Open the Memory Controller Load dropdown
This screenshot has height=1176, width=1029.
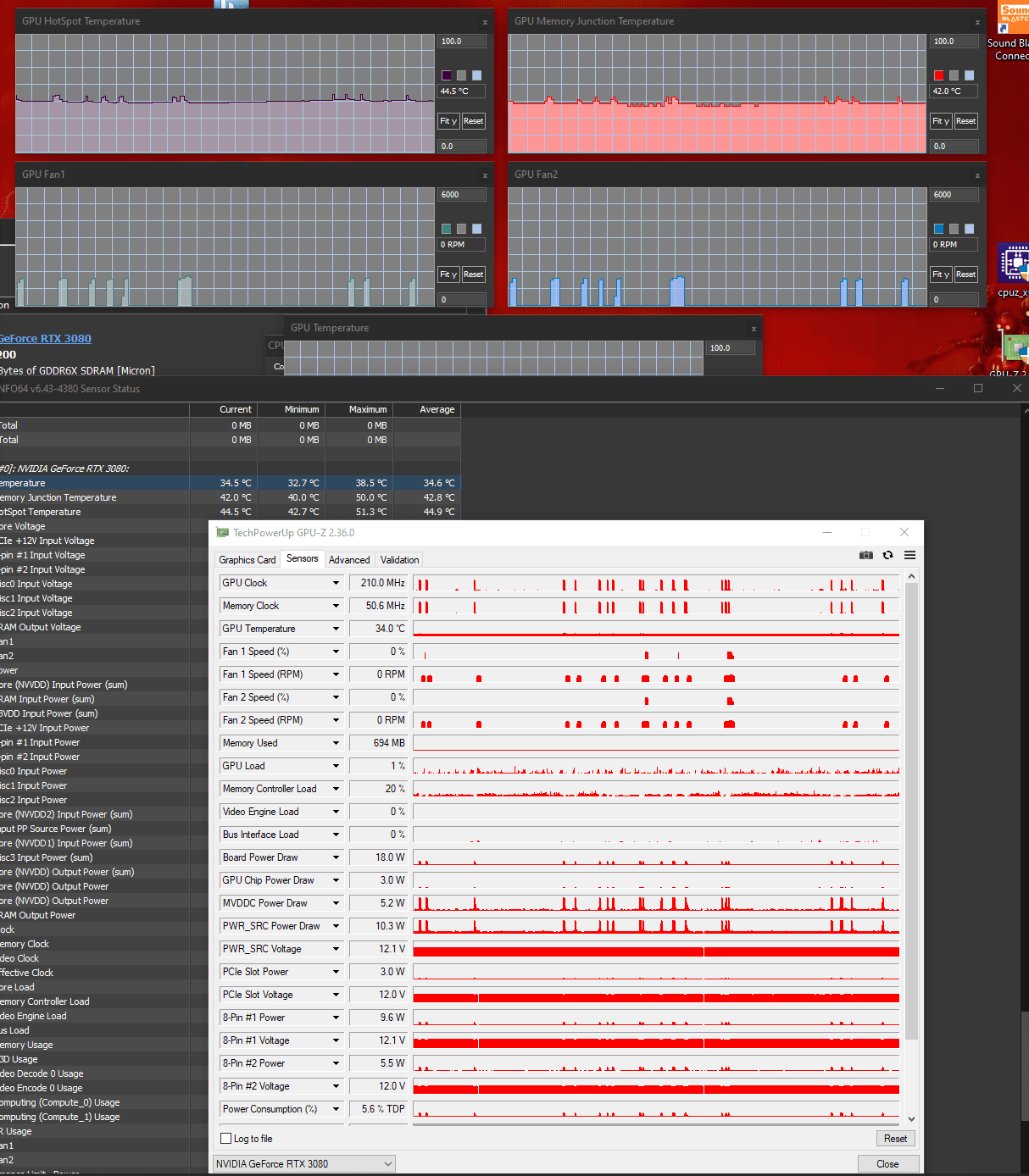click(x=336, y=789)
